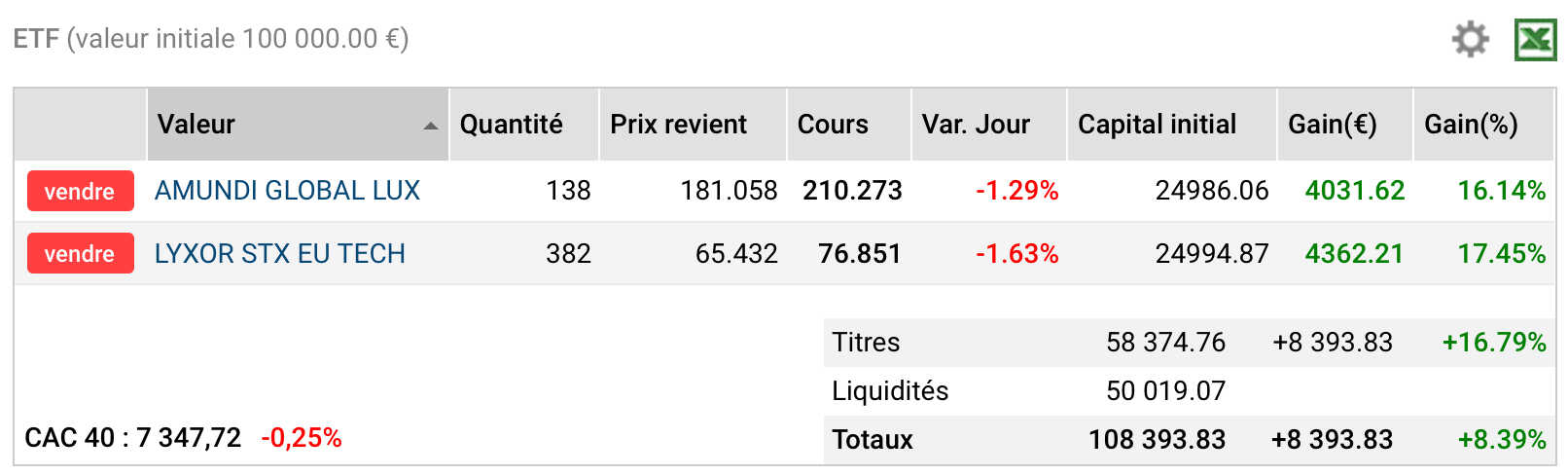1568x475 pixels.
Task: Sort by the Prix revient column header
Action: [x=693, y=125]
